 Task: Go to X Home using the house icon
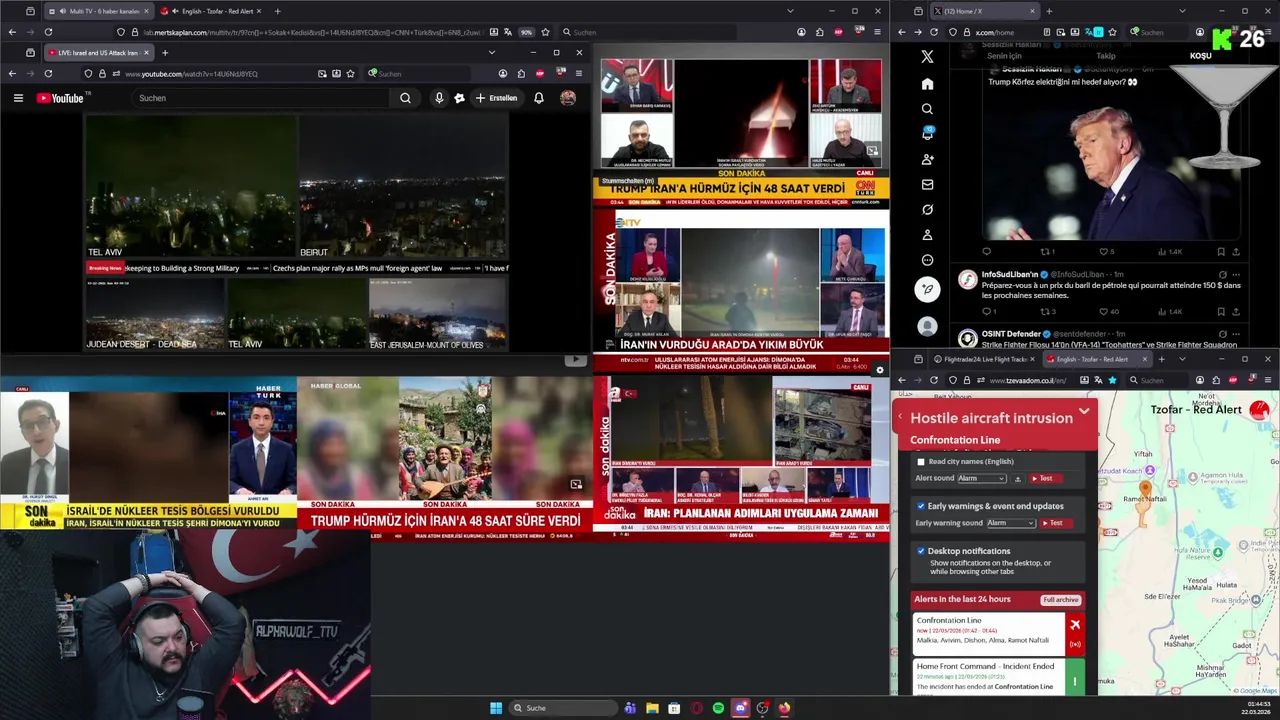point(927,84)
